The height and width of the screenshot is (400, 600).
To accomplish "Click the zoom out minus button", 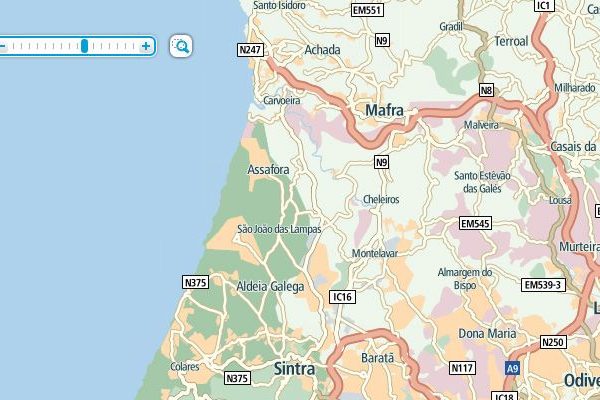I will pyautogui.click(x=3, y=46).
